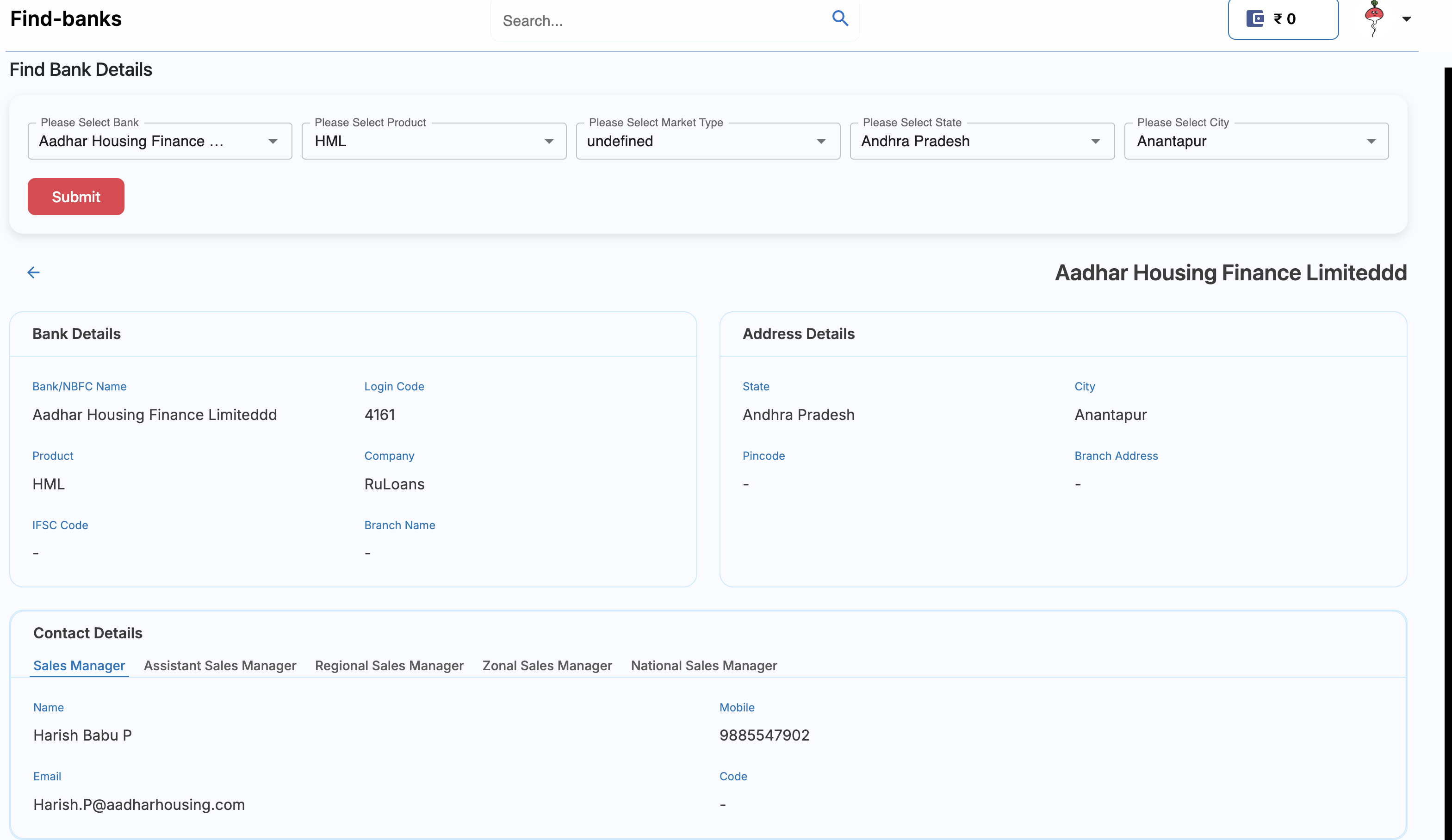
Task: Open the Please Select Product dropdown
Action: click(433, 141)
